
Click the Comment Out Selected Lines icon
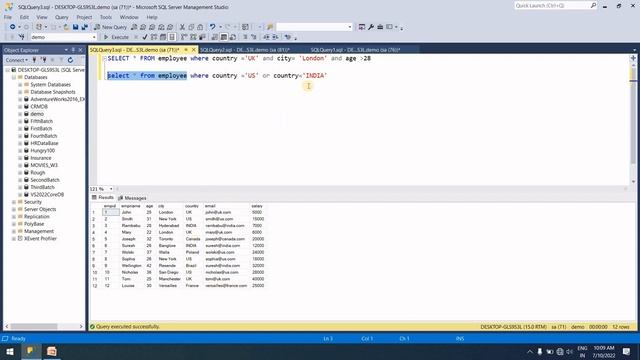point(245,37)
